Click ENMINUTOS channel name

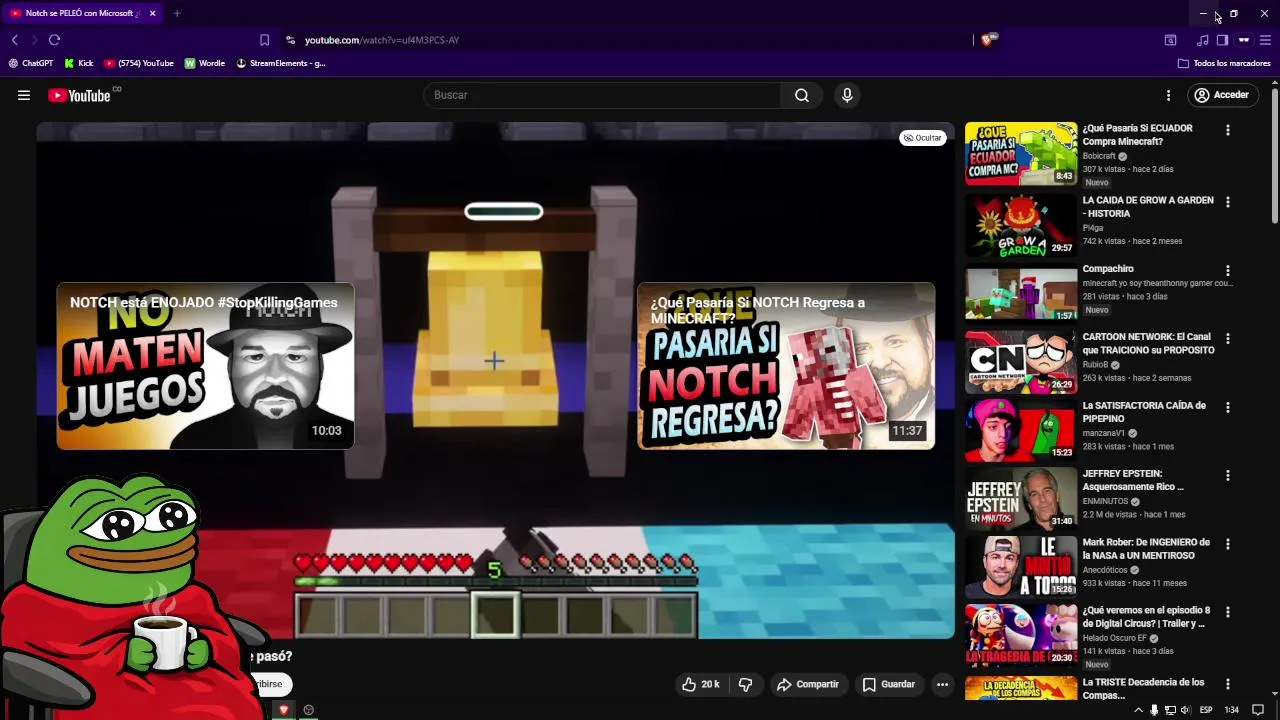[x=1105, y=501]
